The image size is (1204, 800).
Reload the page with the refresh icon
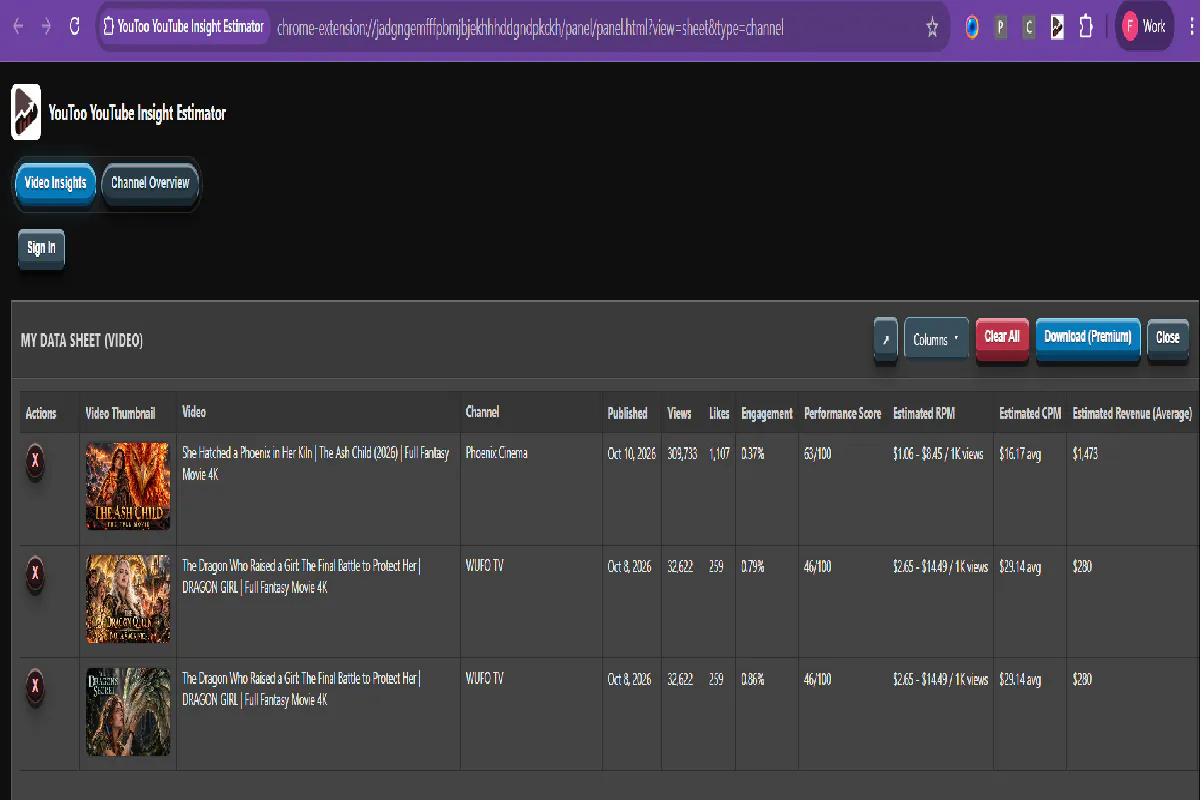coord(74,27)
